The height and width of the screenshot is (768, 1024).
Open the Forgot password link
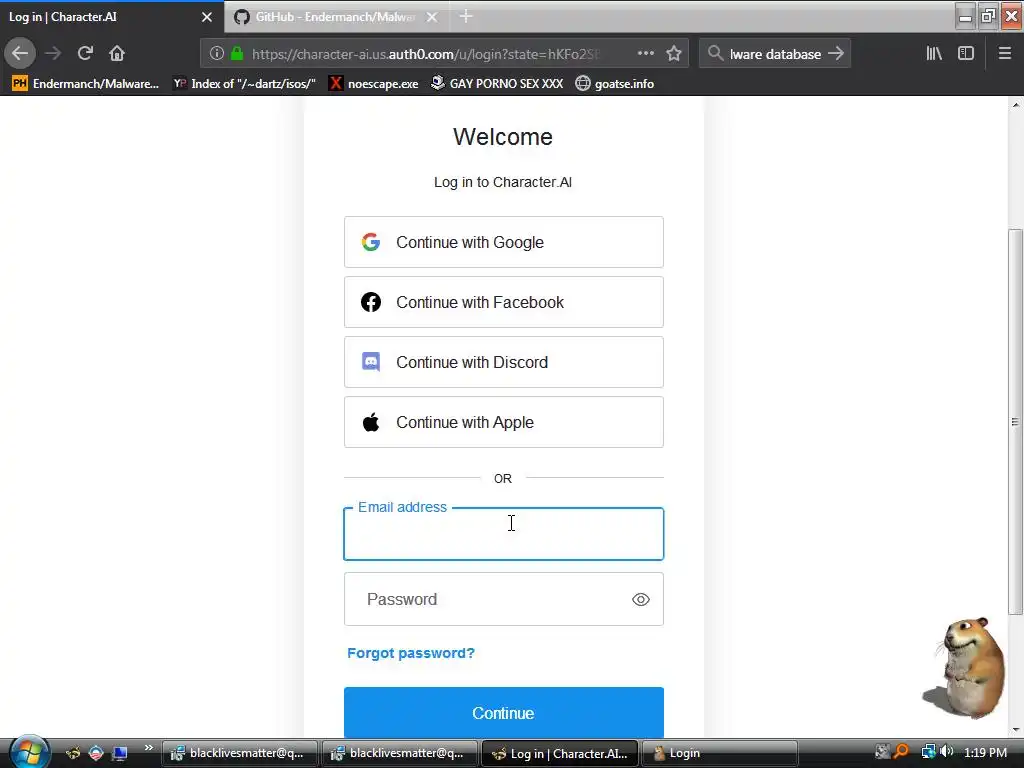click(x=411, y=653)
